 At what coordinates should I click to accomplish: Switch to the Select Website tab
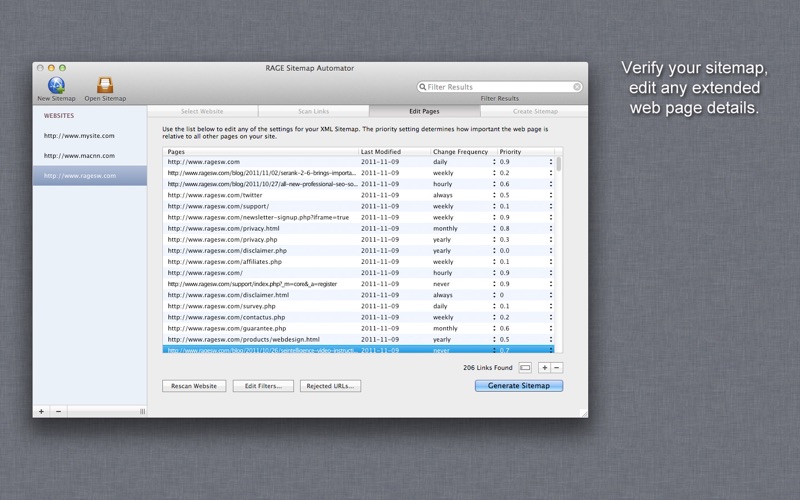click(x=202, y=111)
